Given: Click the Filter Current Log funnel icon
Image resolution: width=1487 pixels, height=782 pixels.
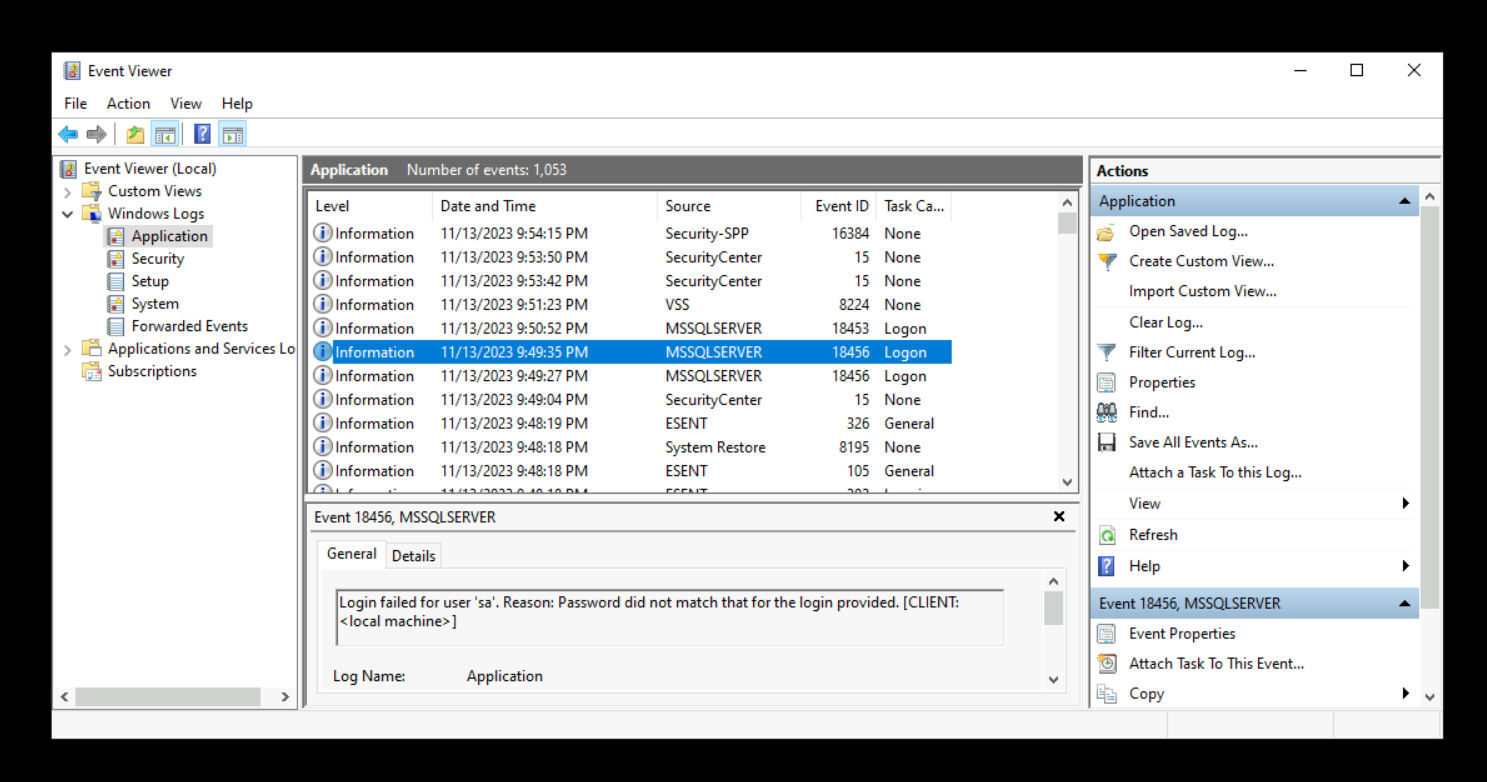Looking at the screenshot, I should coord(1107,352).
